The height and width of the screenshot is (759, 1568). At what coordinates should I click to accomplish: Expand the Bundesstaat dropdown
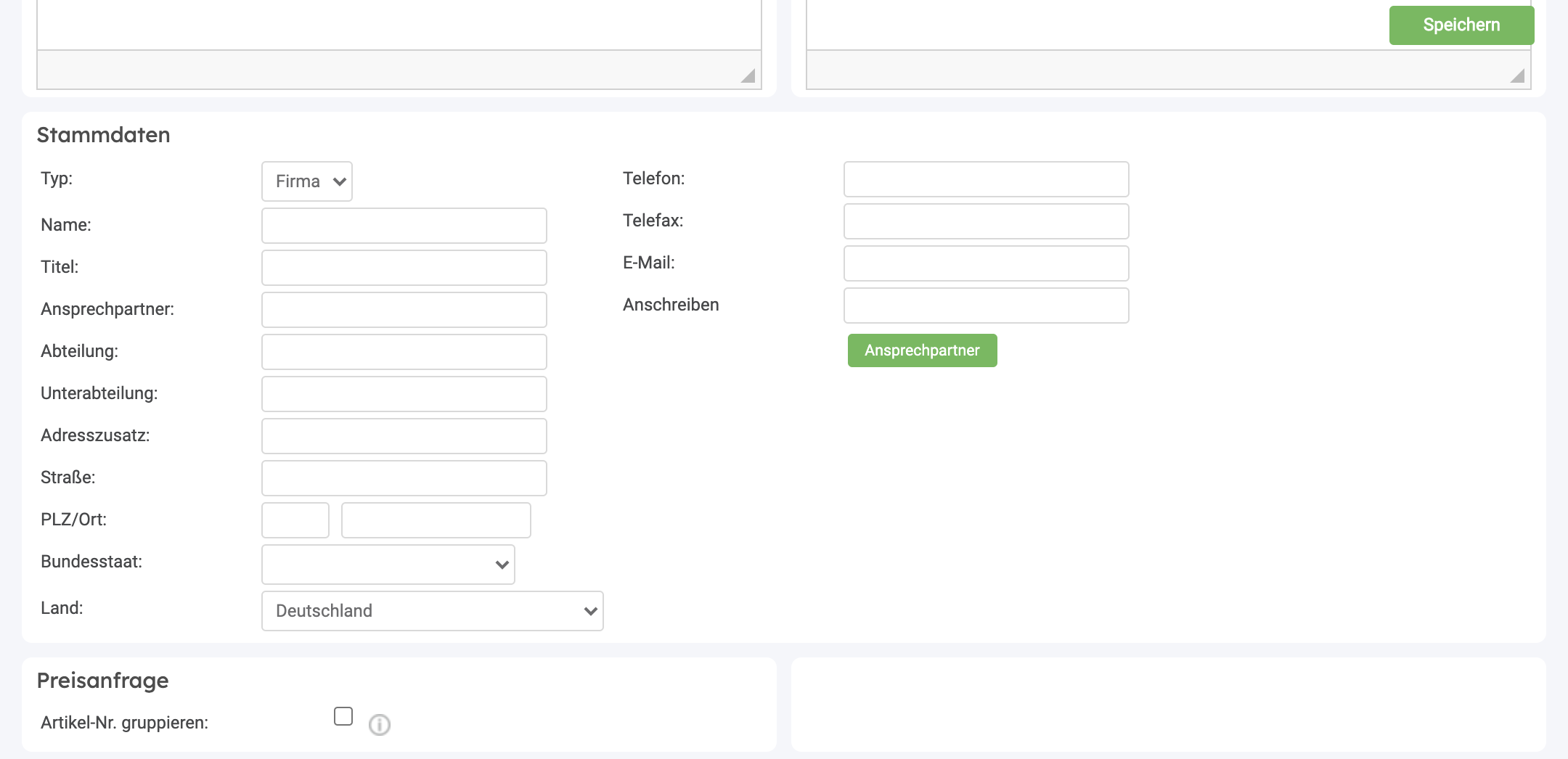coord(388,565)
